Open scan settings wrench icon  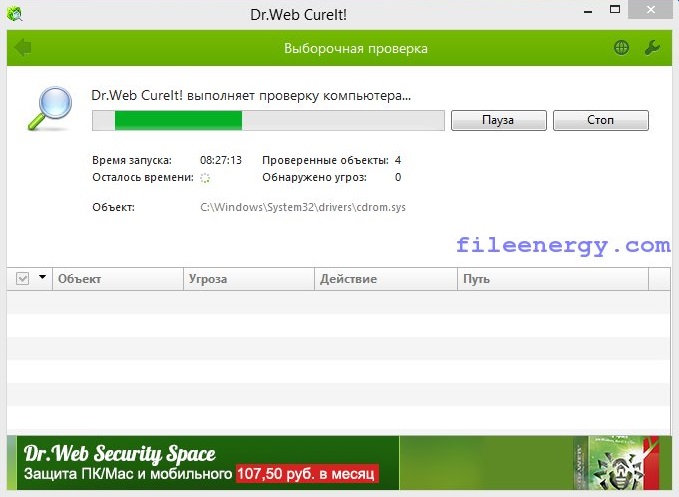(x=652, y=48)
